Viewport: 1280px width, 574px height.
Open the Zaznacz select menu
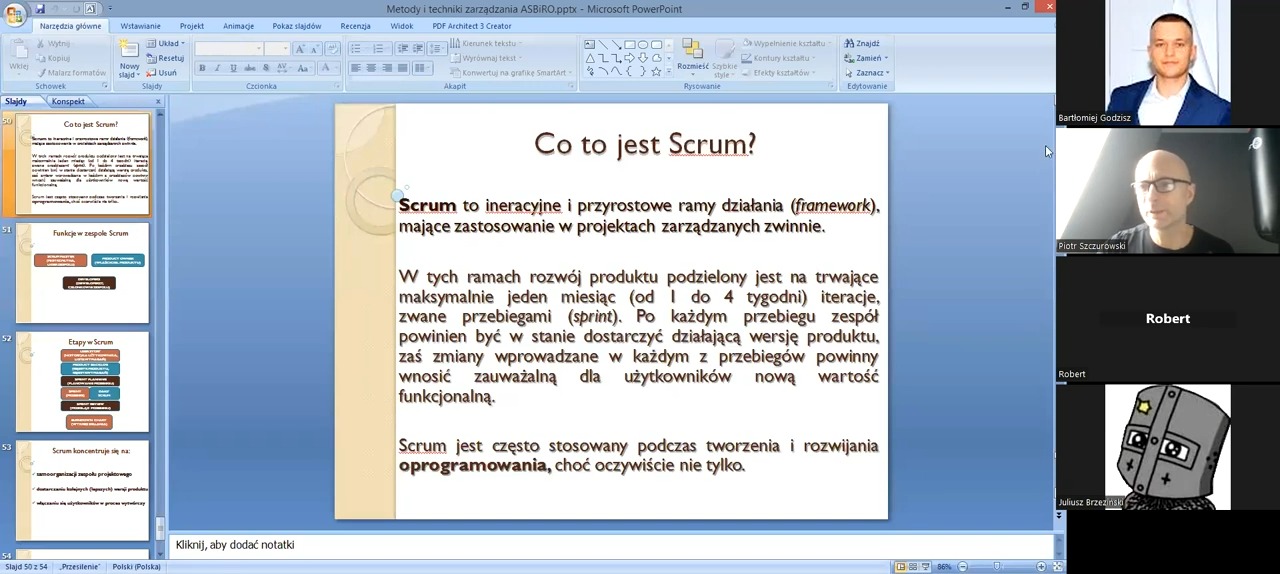tap(867, 73)
